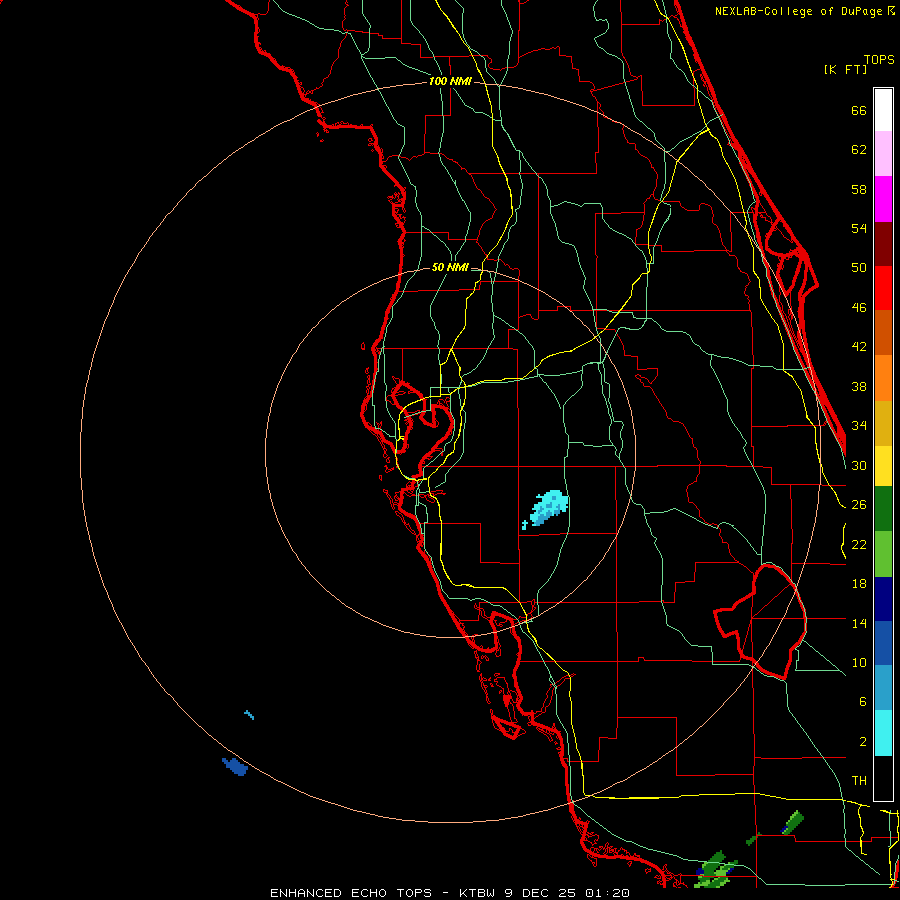Click the diagonal green streak echo lower right

tap(793, 822)
